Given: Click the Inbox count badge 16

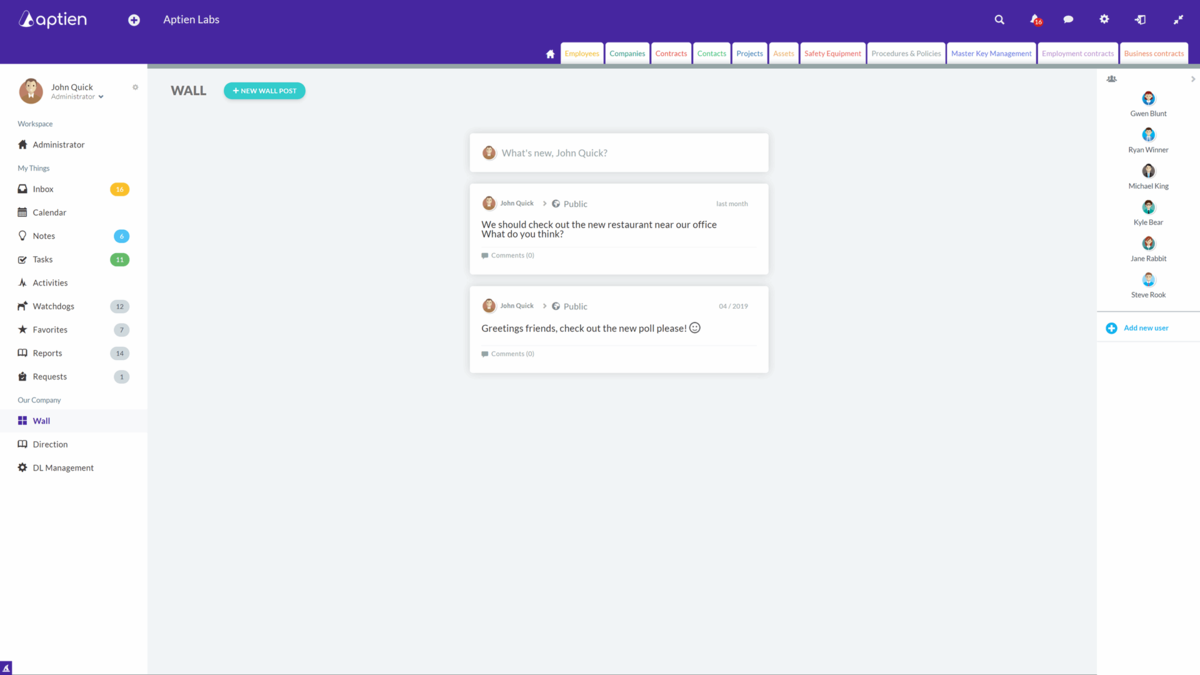Looking at the screenshot, I should tap(120, 189).
